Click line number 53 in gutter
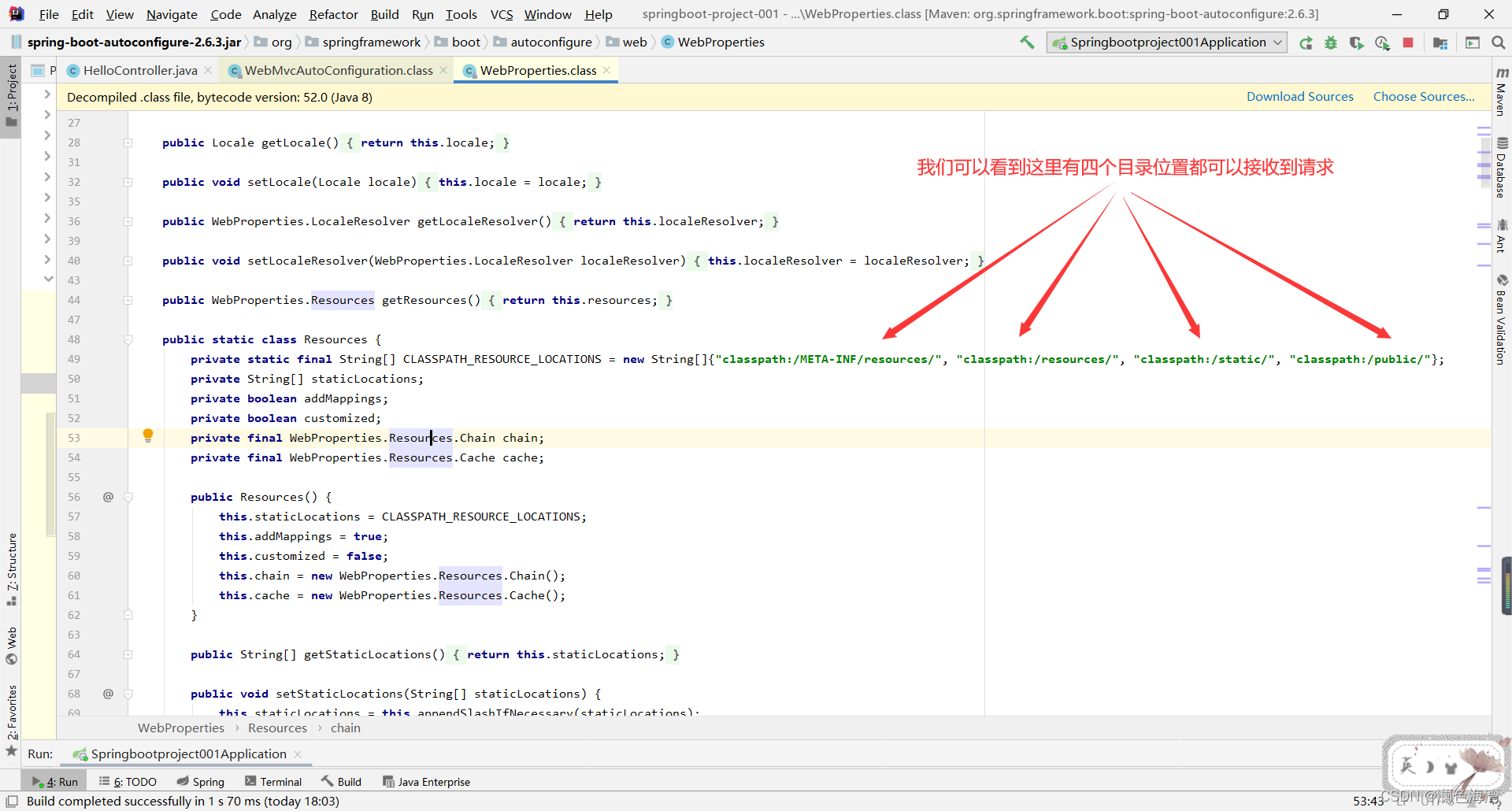1512x811 pixels. [x=73, y=438]
